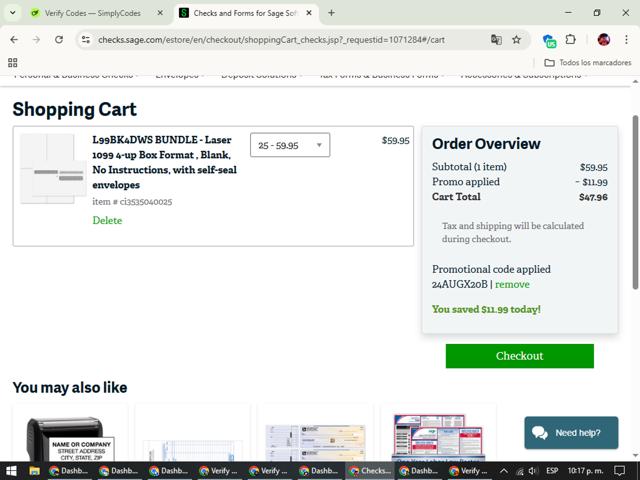Open the Need help? chat button

[x=571, y=433]
